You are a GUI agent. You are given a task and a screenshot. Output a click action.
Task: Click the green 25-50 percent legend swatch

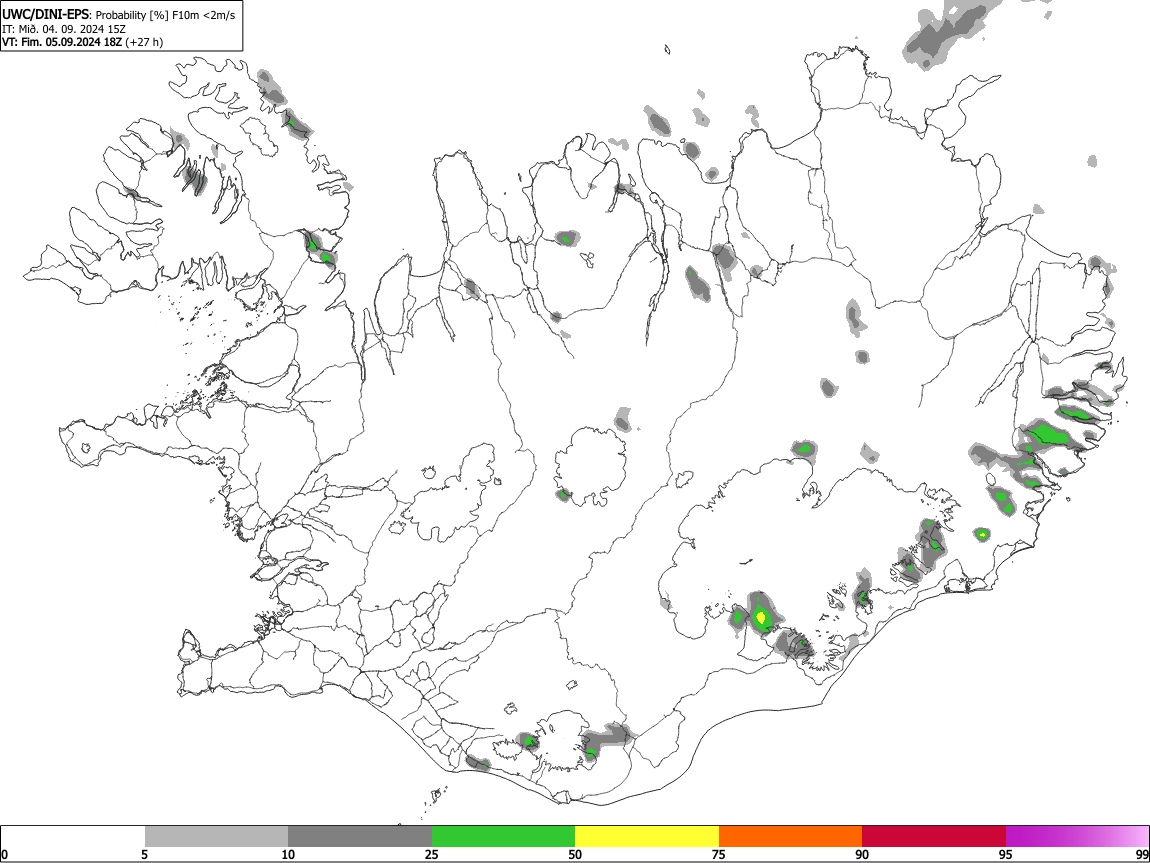(x=503, y=837)
